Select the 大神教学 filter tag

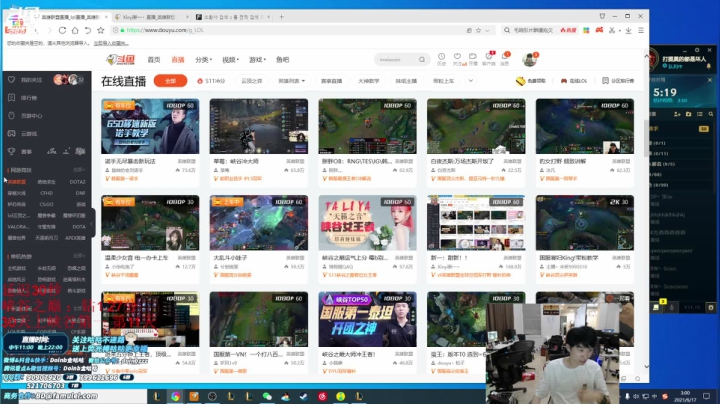[x=369, y=81]
